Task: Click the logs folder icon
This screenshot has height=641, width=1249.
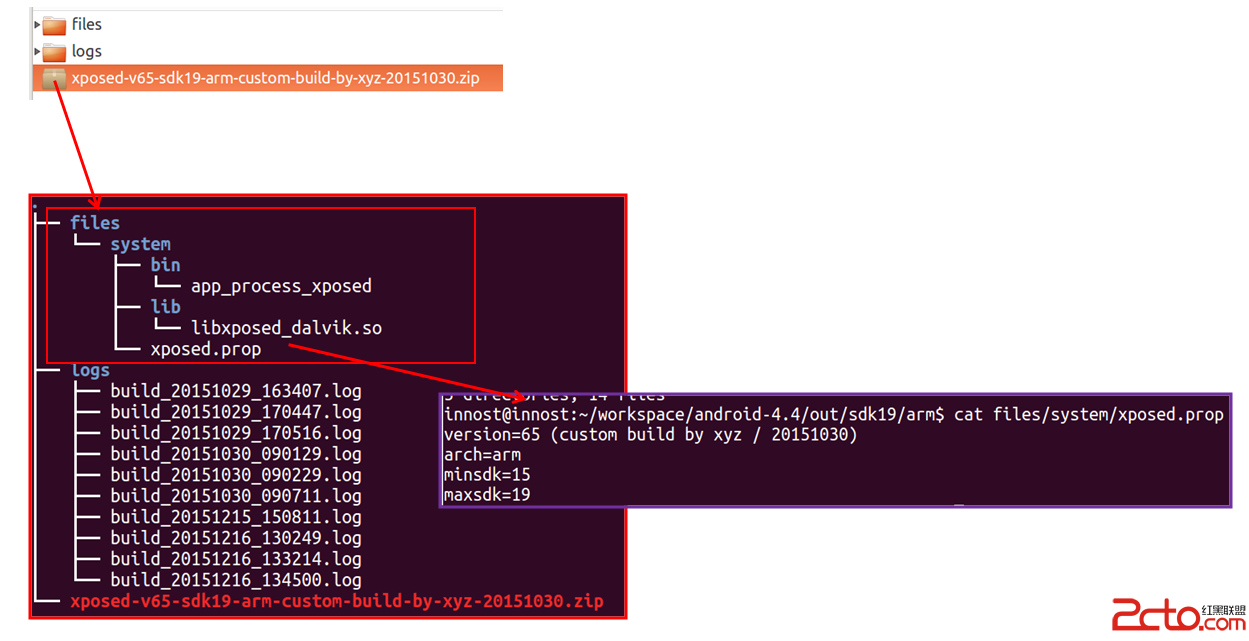Action: pyautogui.click(x=54, y=52)
